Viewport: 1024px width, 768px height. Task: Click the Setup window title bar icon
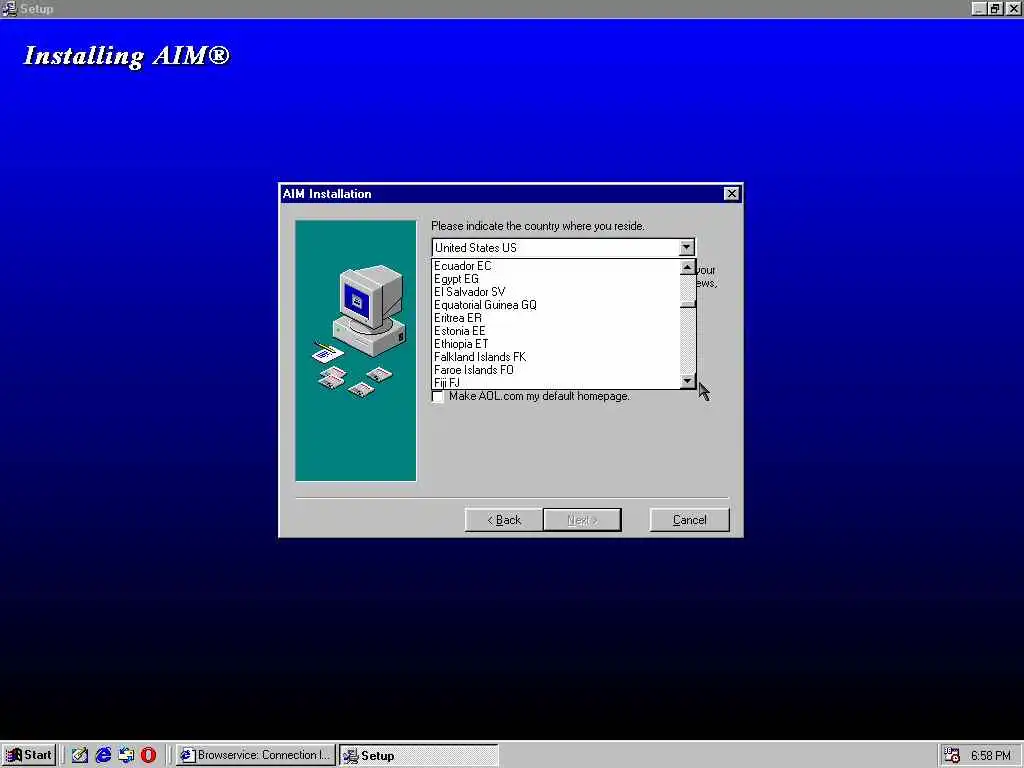click(9, 8)
